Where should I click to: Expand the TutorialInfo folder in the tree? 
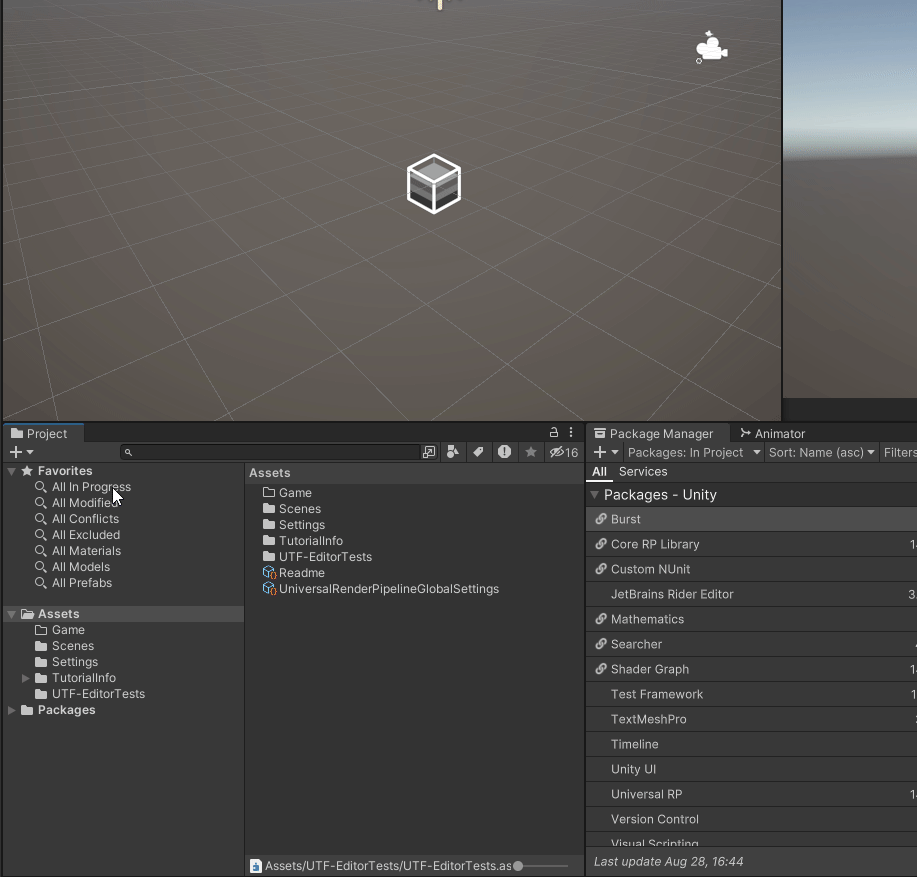click(26, 678)
